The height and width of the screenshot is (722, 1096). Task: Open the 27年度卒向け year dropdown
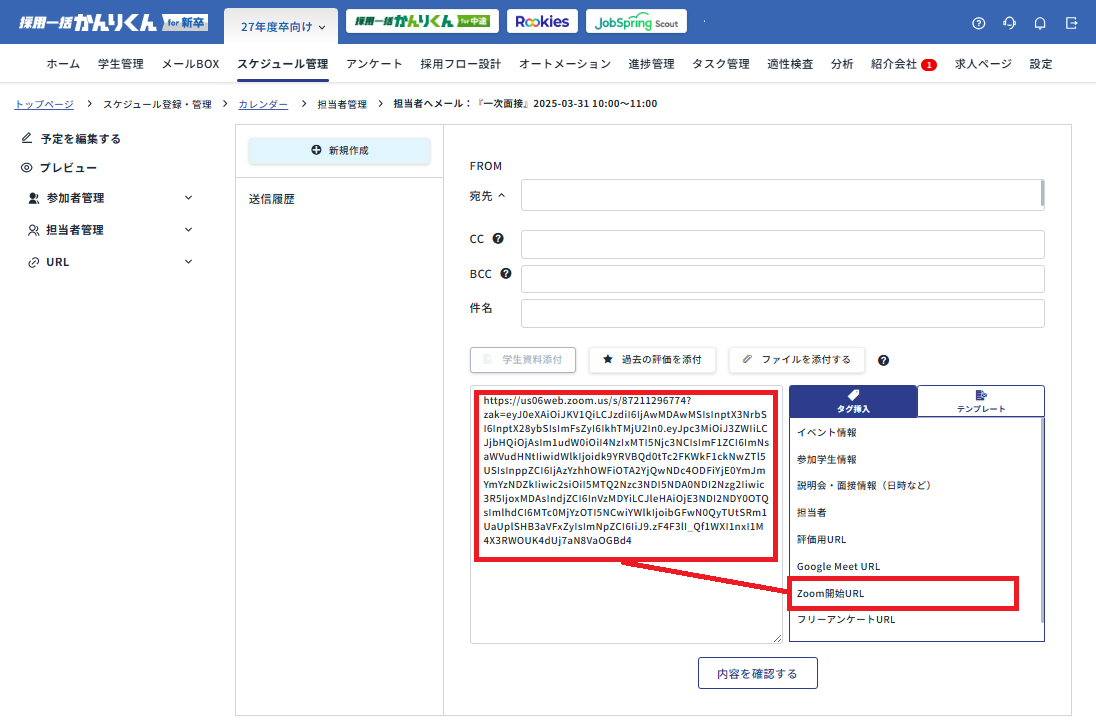283,27
